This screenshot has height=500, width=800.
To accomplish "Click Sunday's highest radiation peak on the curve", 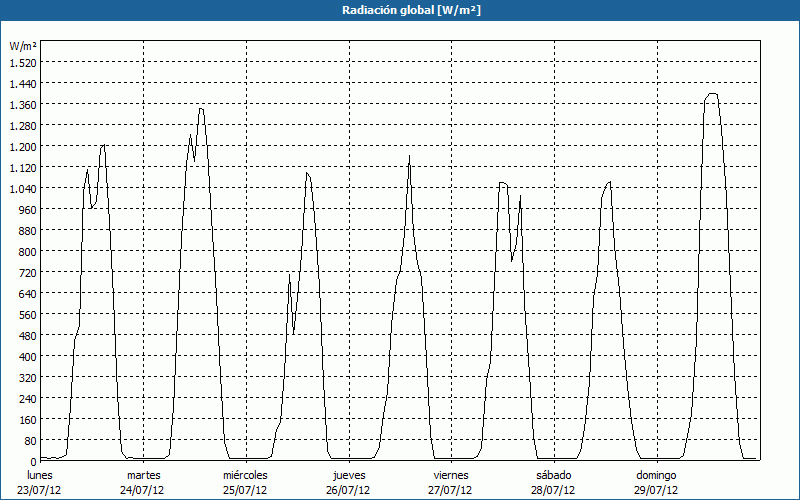I will pyautogui.click(x=712, y=94).
